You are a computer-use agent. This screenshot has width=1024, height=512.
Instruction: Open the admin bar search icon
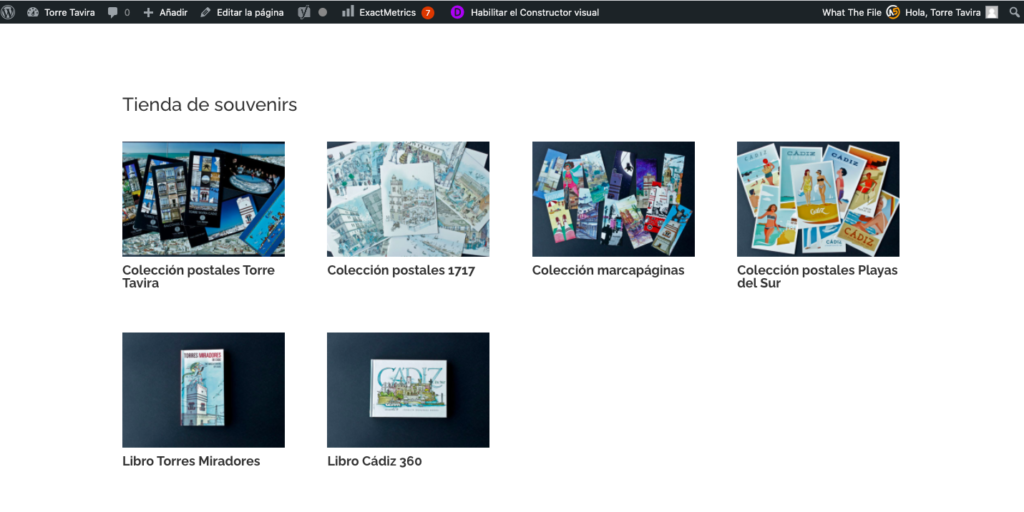[x=1014, y=12]
